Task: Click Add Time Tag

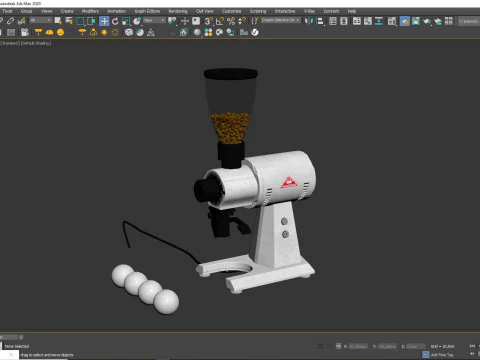Action: [x=442, y=355]
